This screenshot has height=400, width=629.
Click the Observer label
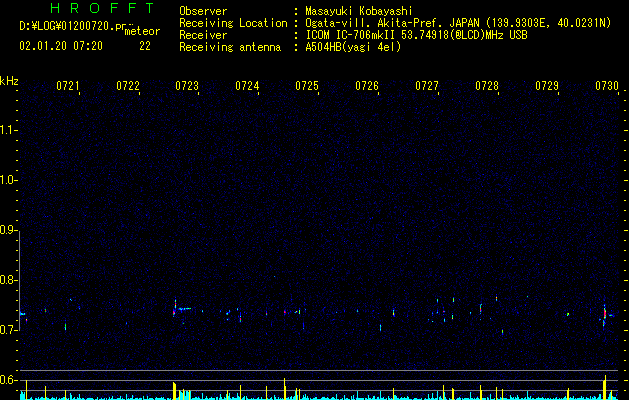[x=203, y=11]
